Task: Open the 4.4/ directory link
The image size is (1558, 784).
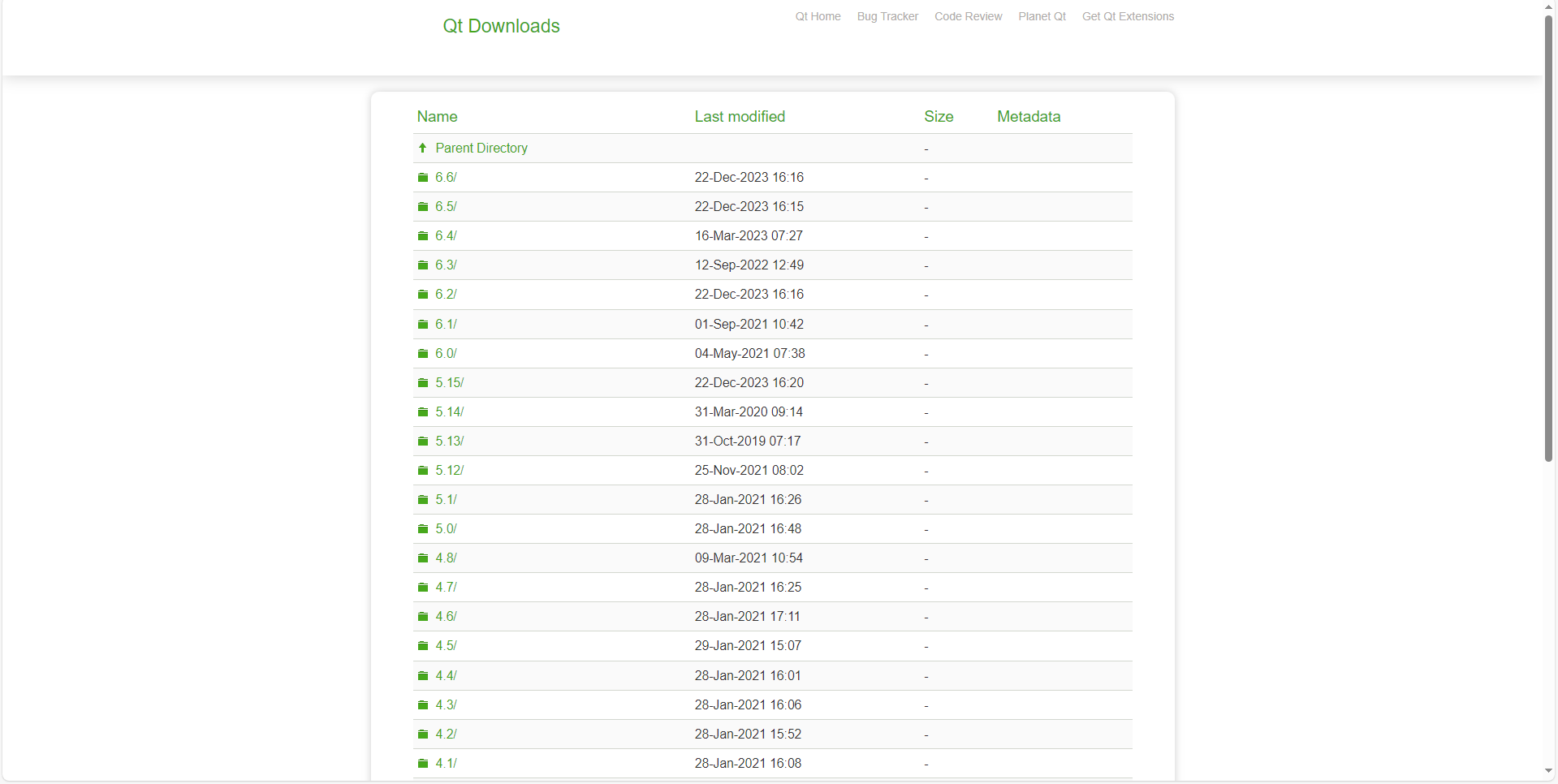Action: [446, 675]
